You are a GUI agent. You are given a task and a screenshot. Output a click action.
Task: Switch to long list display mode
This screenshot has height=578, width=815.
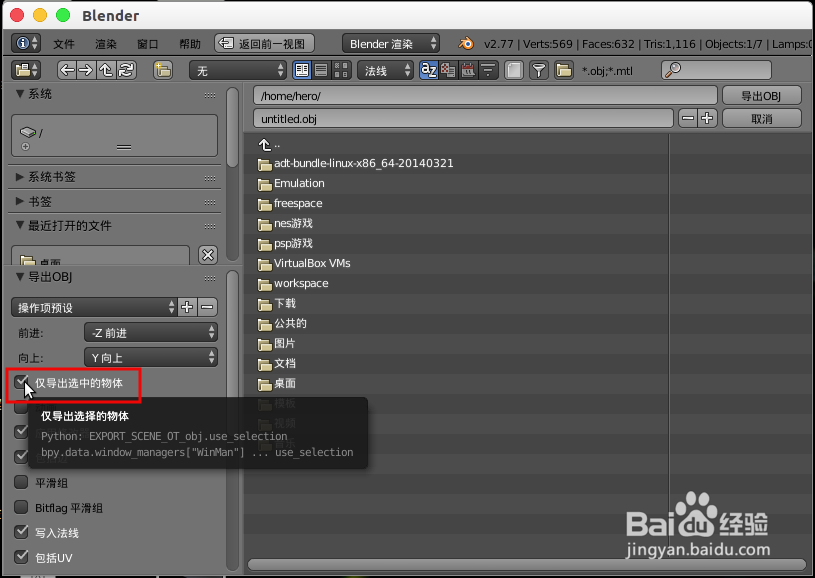[x=322, y=70]
